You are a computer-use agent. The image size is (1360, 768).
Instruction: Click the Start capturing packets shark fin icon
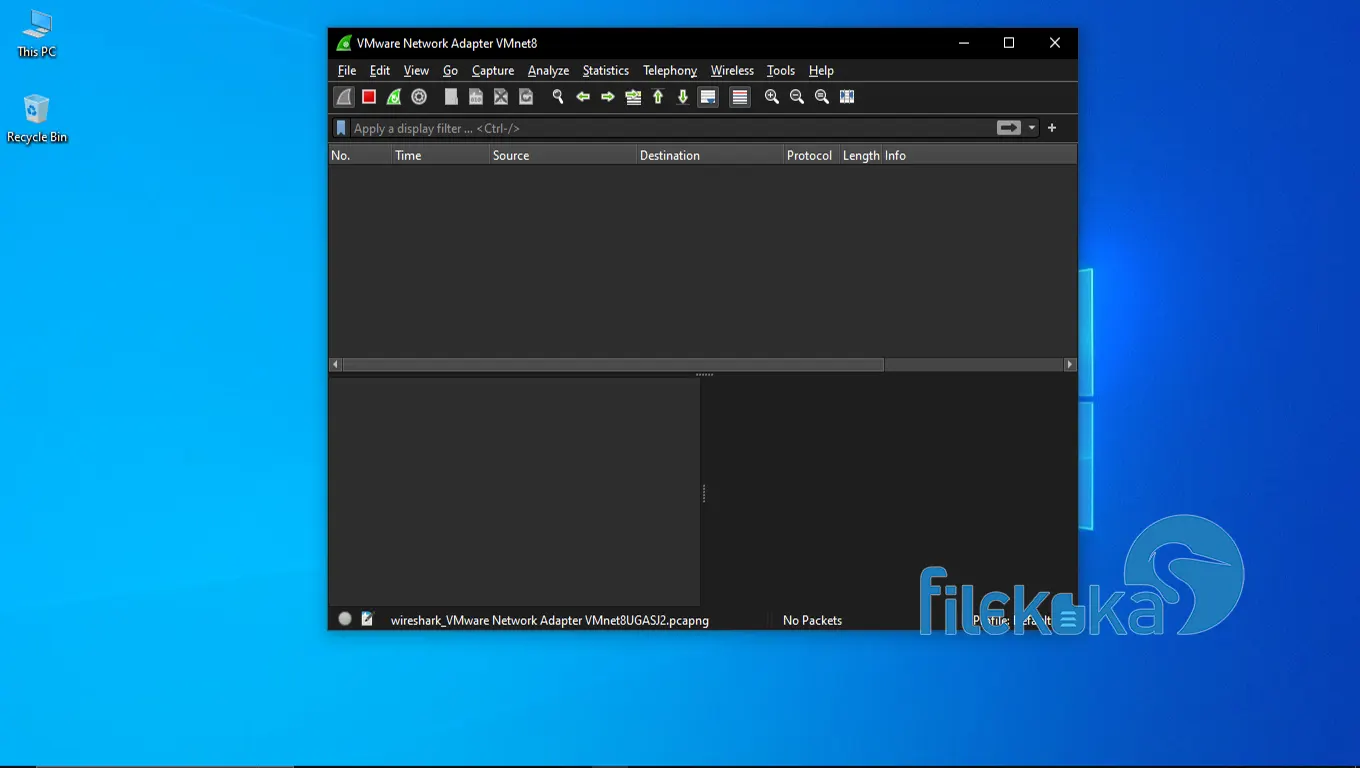(x=344, y=97)
